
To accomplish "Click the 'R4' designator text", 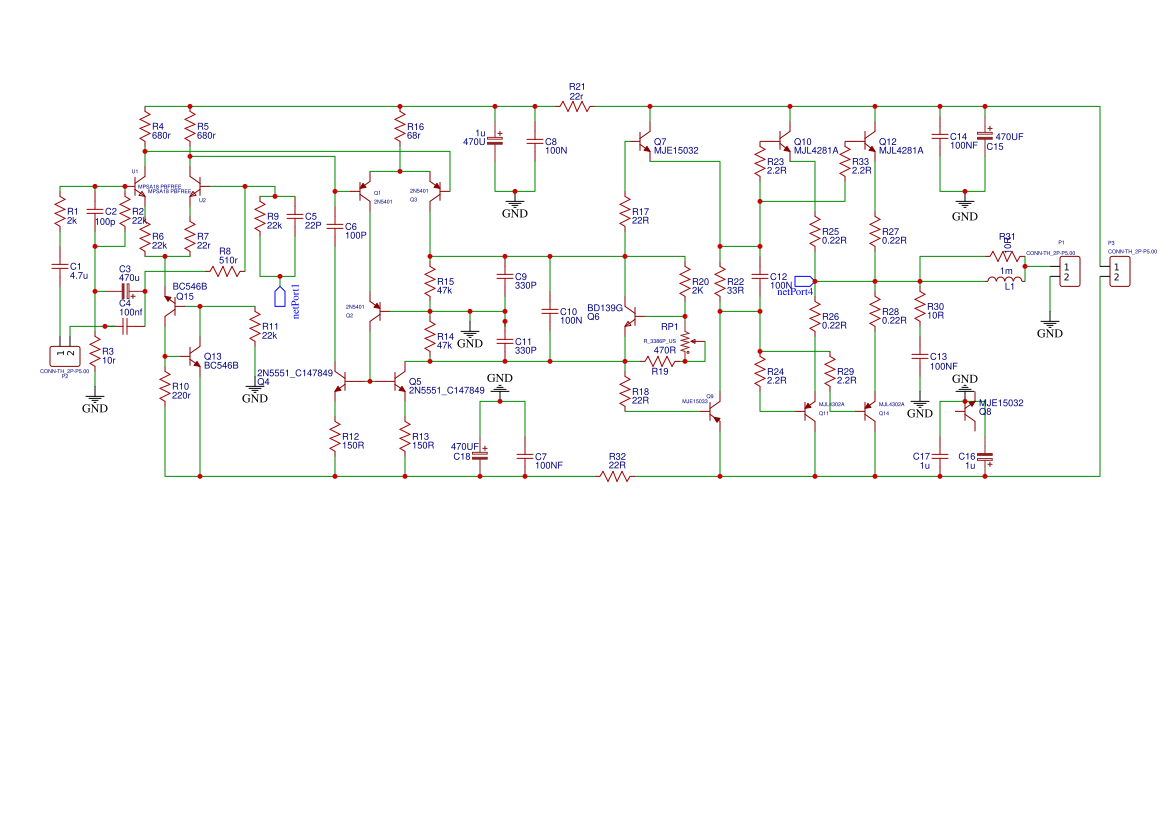I will click(x=157, y=127).
